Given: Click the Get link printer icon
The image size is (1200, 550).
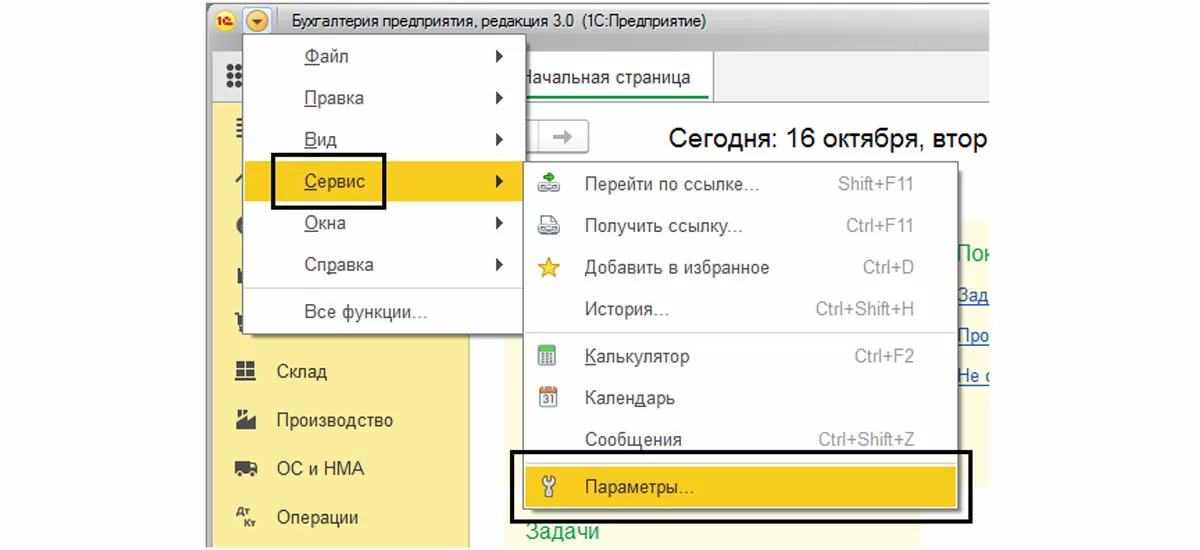Looking at the screenshot, I should [549, 226].
